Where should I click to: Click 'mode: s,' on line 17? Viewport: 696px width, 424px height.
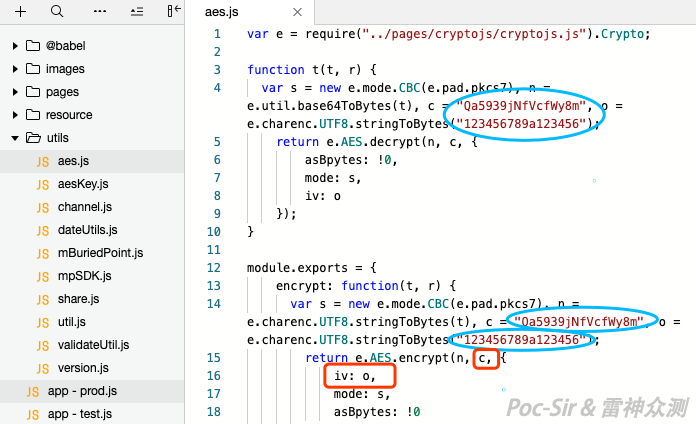pyautogui.click(x=362, y=394)
